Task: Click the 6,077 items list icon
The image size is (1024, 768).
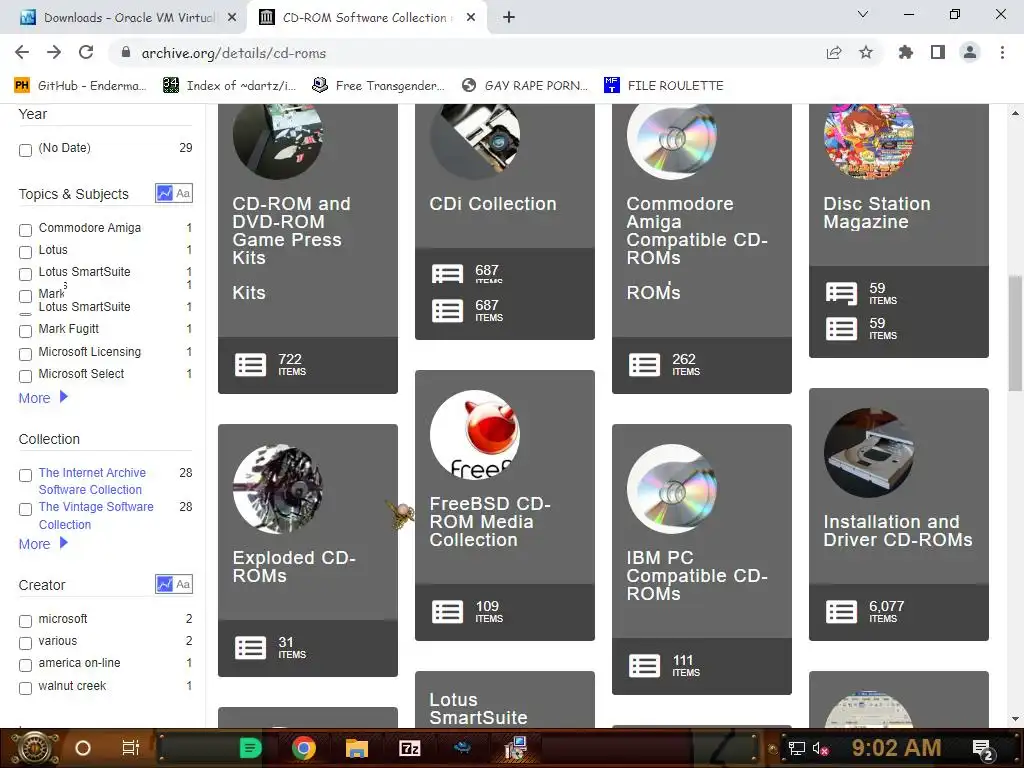Action: coord(841,612)
